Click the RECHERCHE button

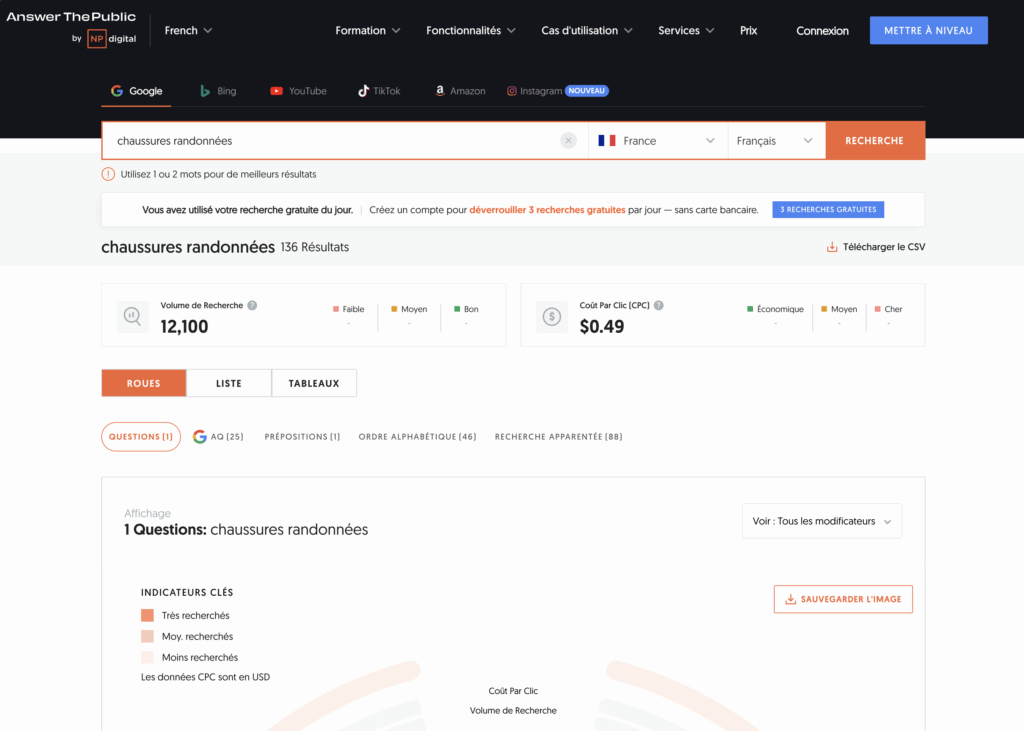click(x=875, y=140)
